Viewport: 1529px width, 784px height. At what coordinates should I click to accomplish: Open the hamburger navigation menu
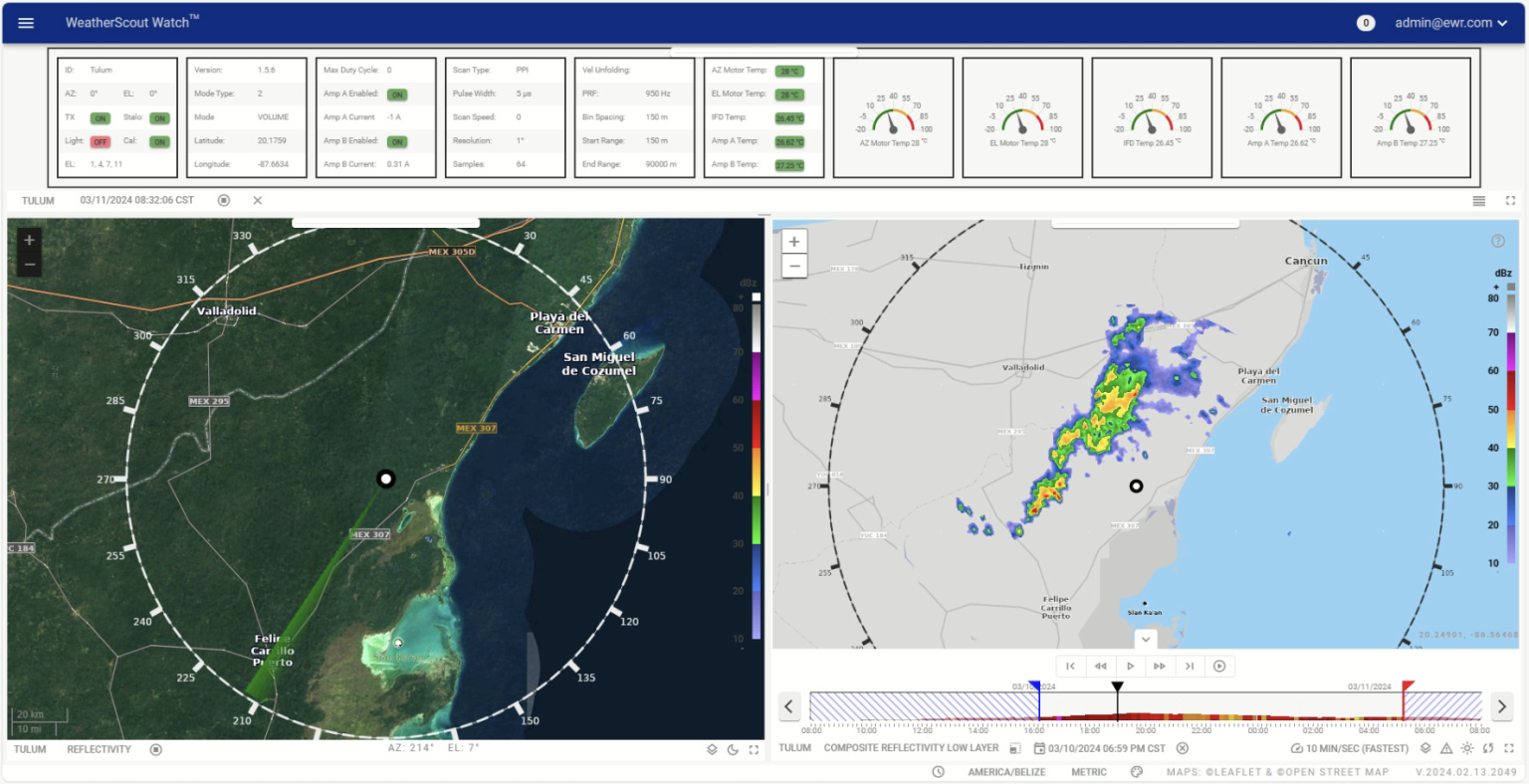coord(25,22)
